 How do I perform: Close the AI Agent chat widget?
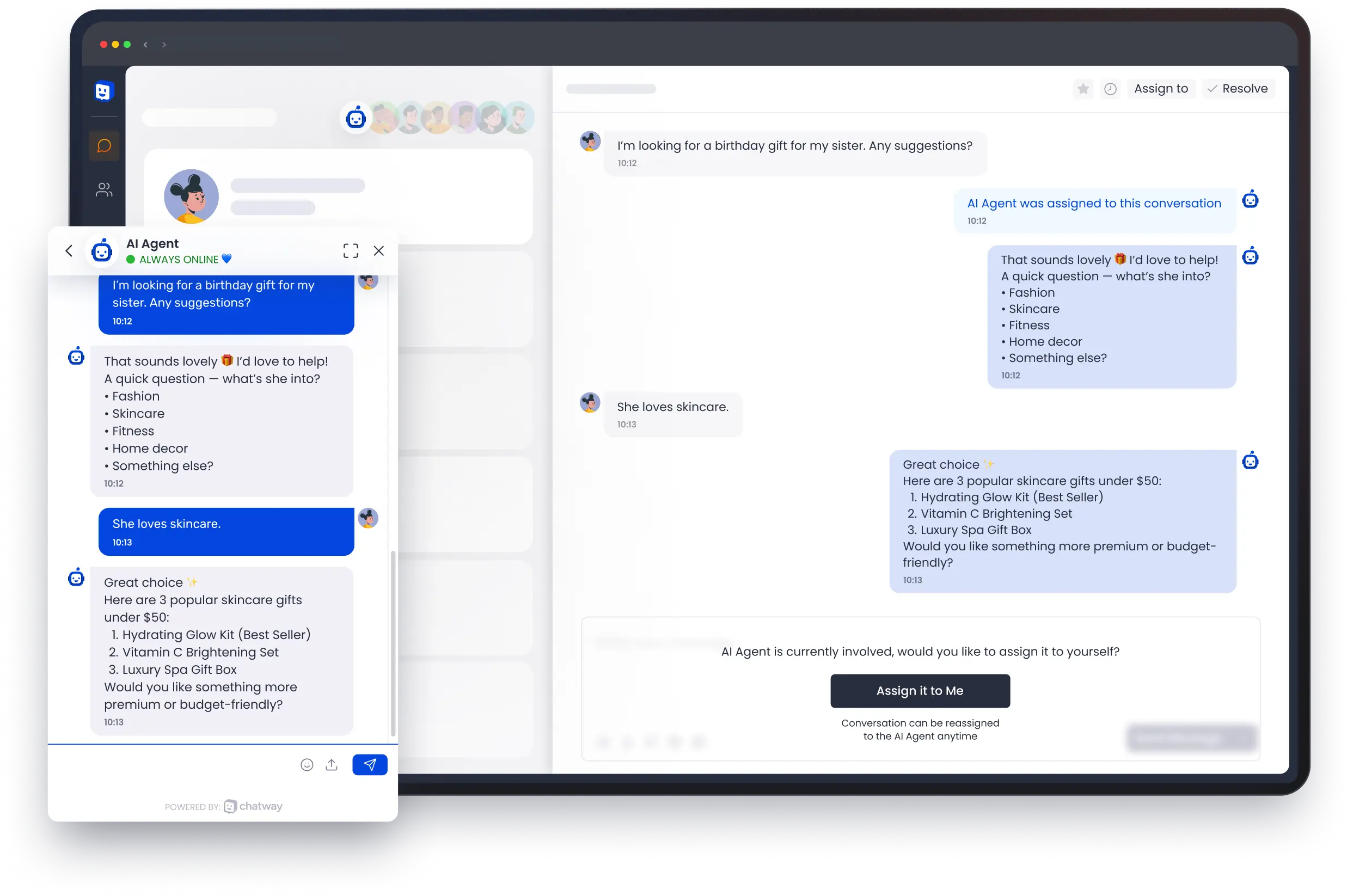(379, 250)
